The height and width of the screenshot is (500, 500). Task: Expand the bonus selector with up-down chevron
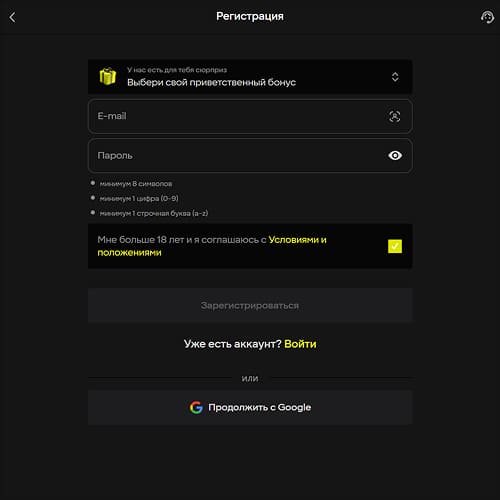coord(395,77)
